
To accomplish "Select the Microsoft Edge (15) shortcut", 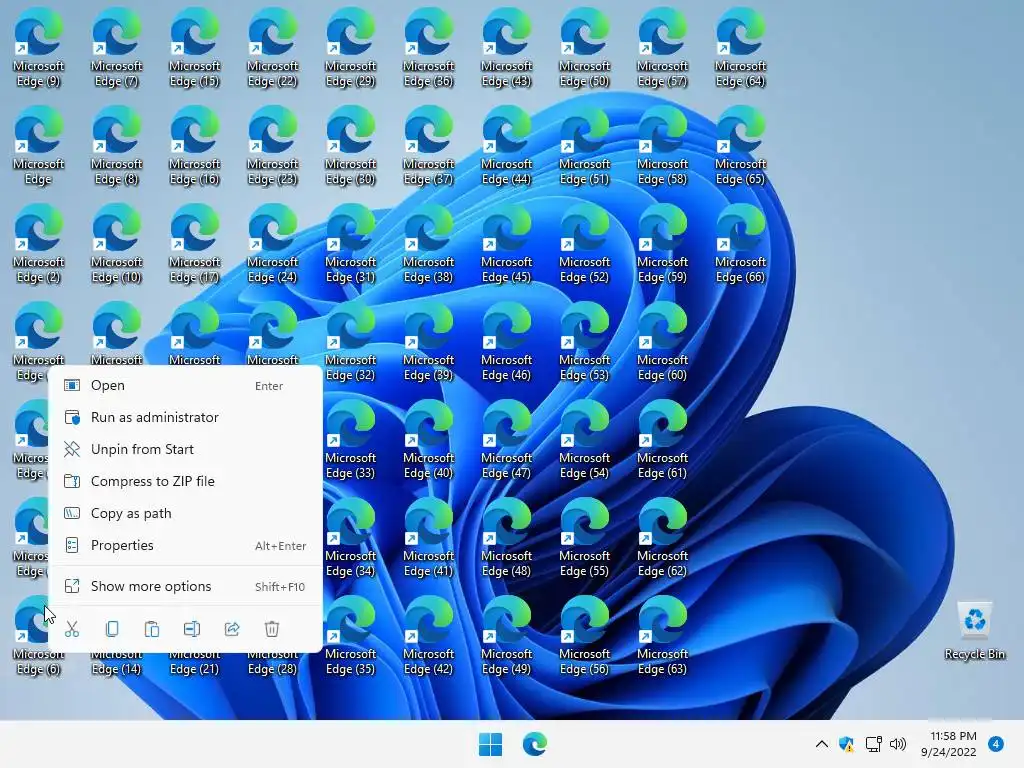I will [195, 48].
